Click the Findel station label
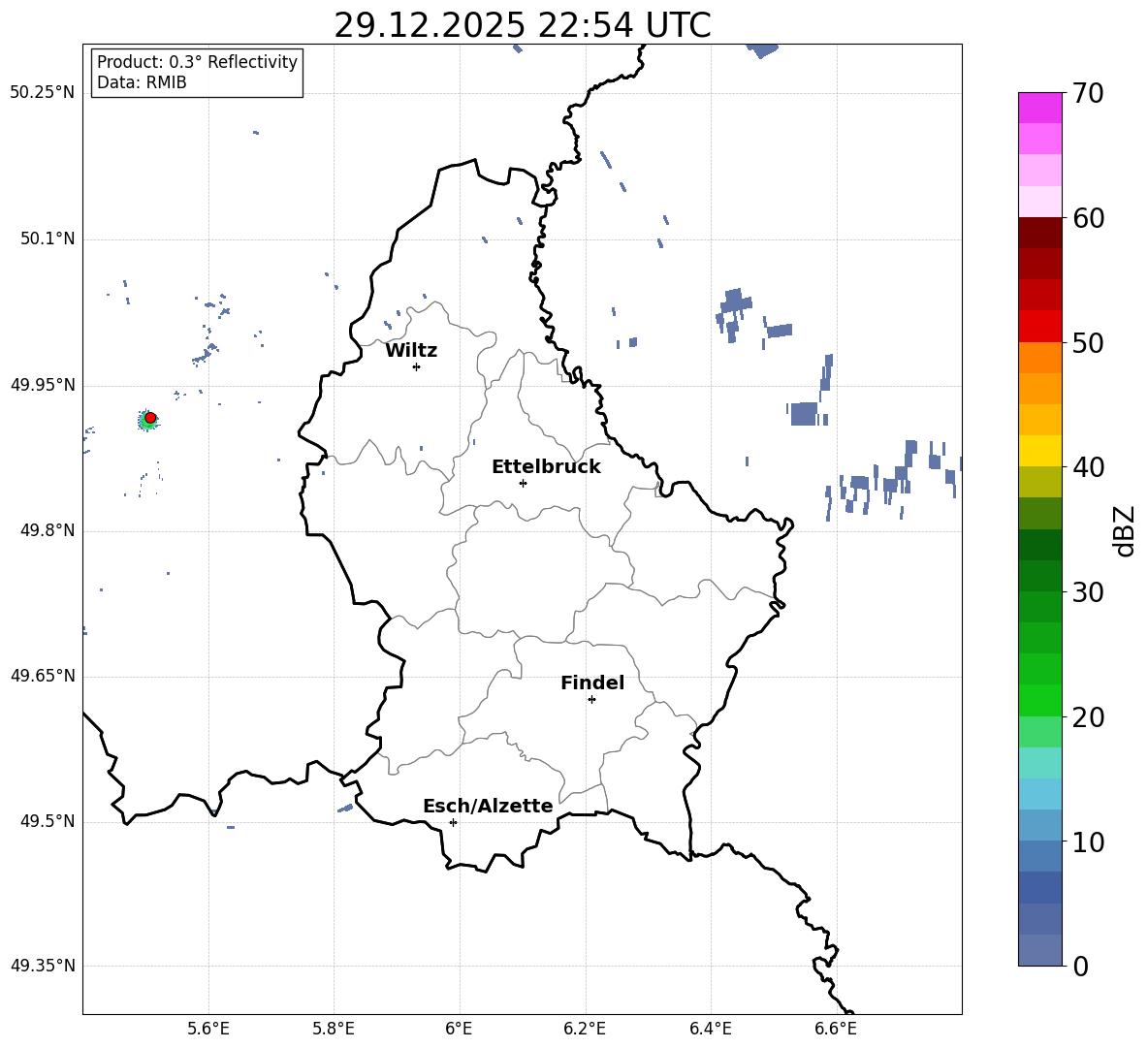Screen dimensions: 1148x1048 pos(592,683)
